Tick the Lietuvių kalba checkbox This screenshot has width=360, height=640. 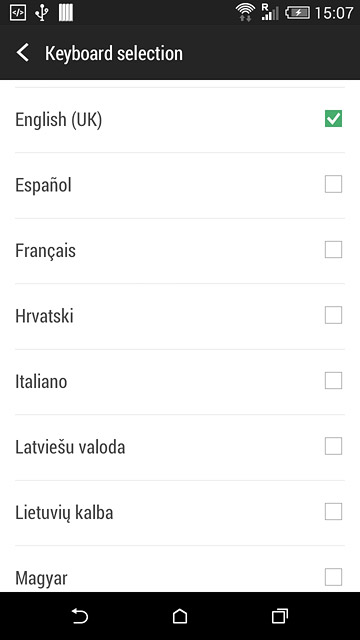(x=333, y=511)
